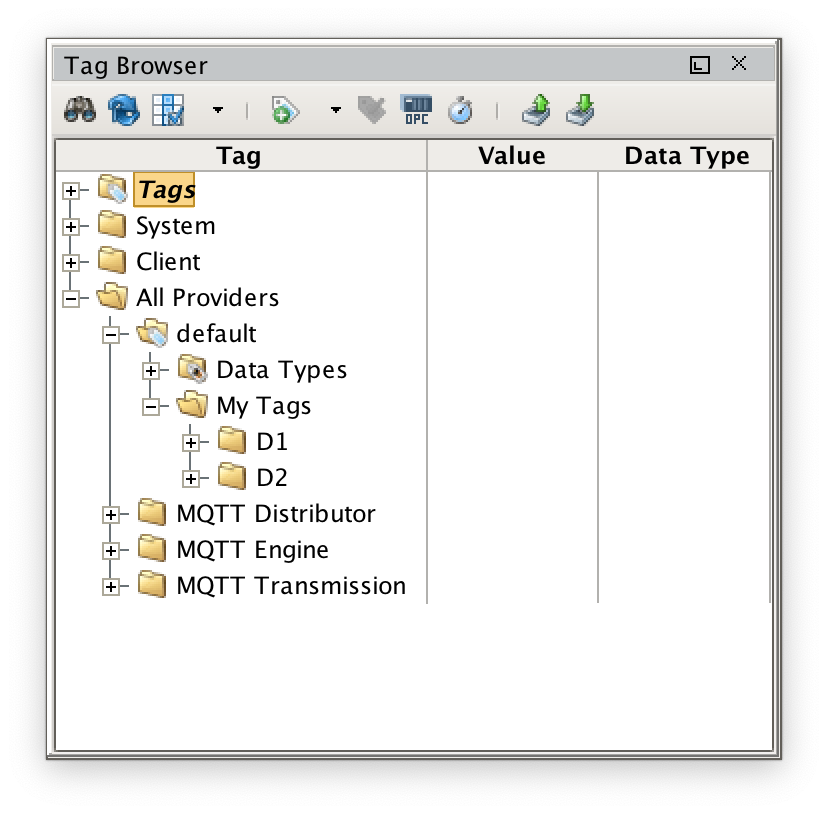This screenshot has width=828, height=814.
Task: Select the System folder in tree
Action: [175, 226]
